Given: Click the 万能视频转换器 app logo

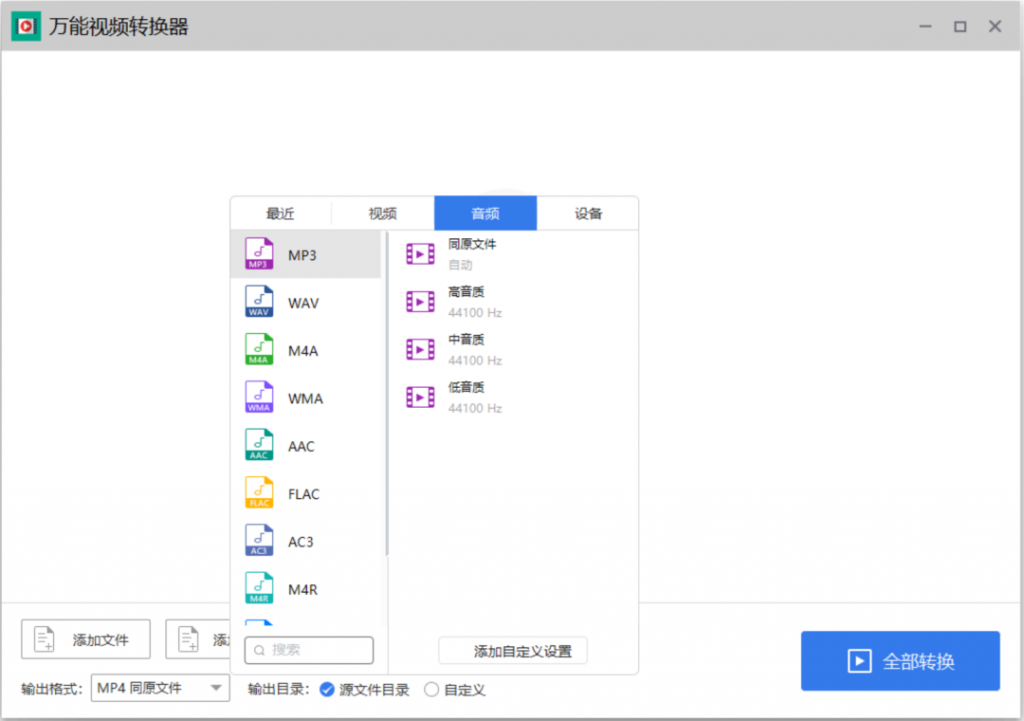Looking at the screenshot, I should pyautogui.click(x=26, y=26).
